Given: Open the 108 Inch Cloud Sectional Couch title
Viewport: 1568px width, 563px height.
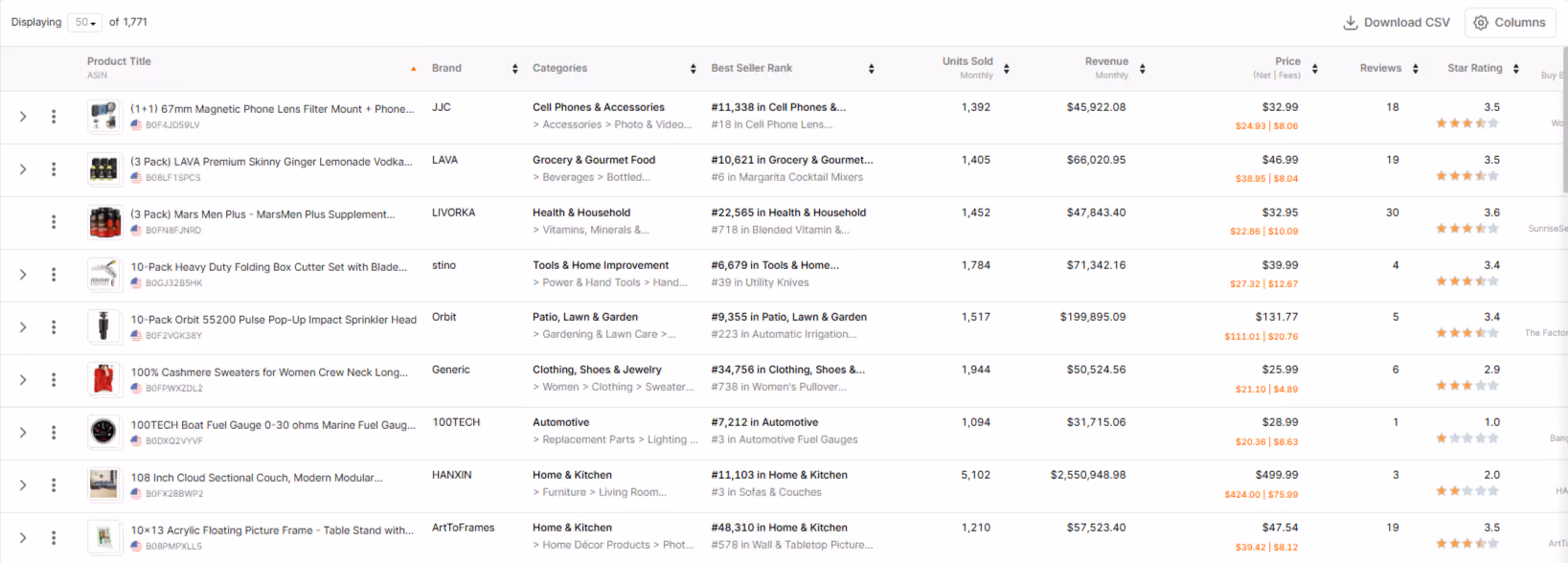Looking at the screenshot, I should click(x=257, y=478).
